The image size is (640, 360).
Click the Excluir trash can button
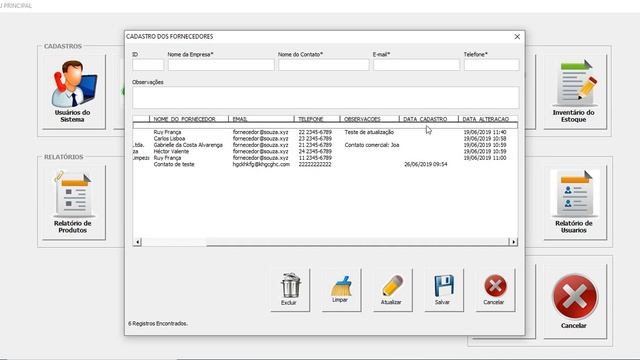click(x=290, y=290)
